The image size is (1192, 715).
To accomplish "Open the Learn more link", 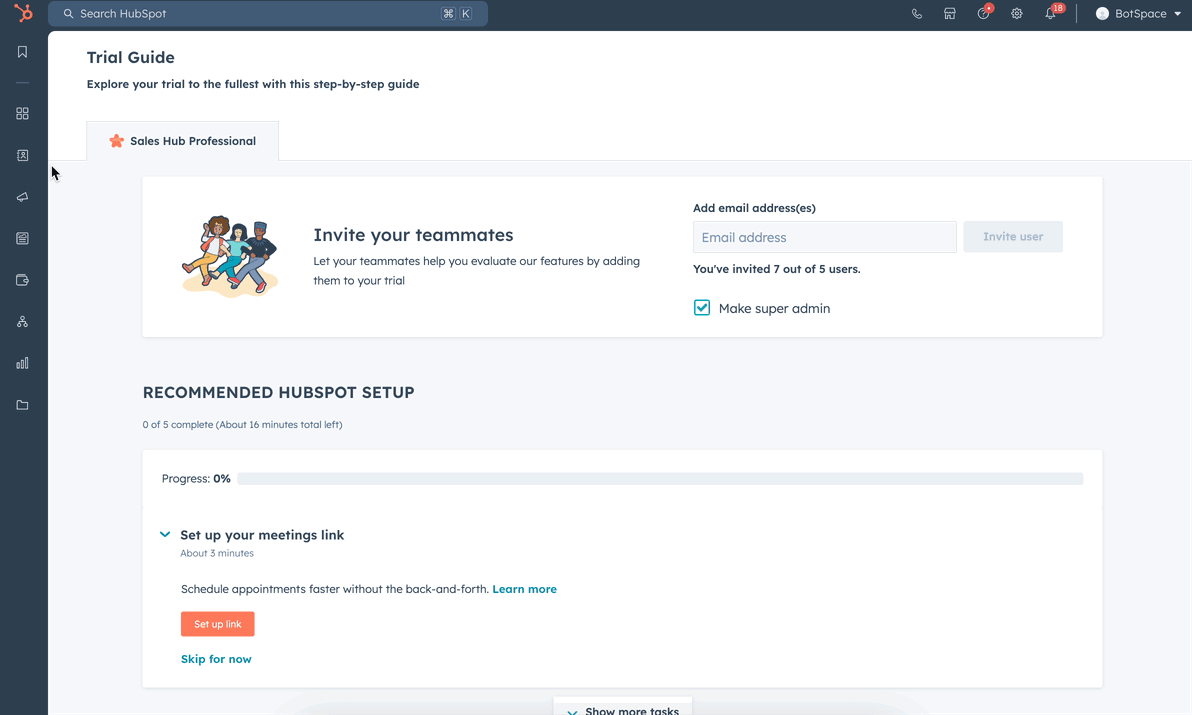I will click(x=525, y=589).
